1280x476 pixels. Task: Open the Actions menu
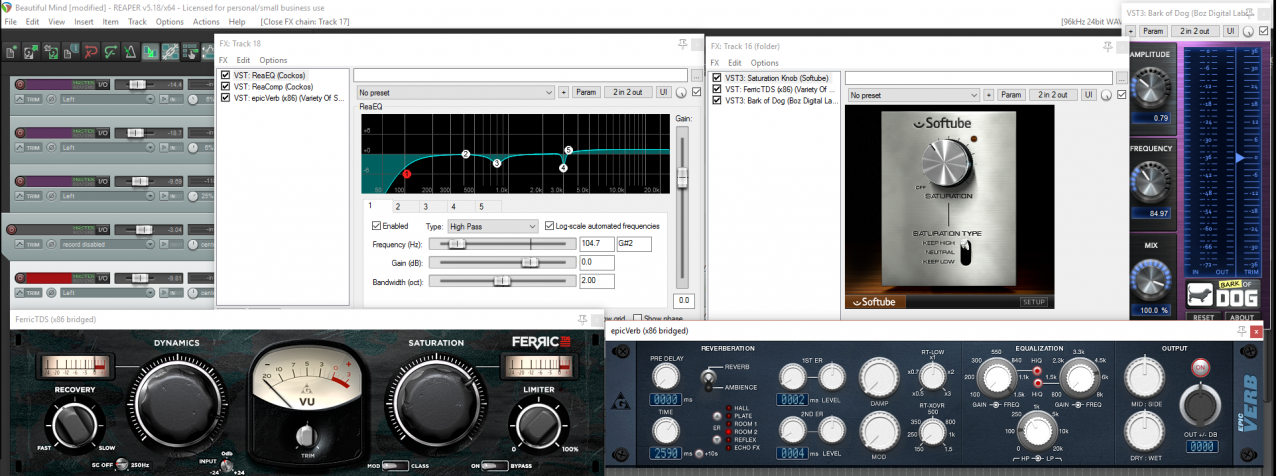pos(206,21)
